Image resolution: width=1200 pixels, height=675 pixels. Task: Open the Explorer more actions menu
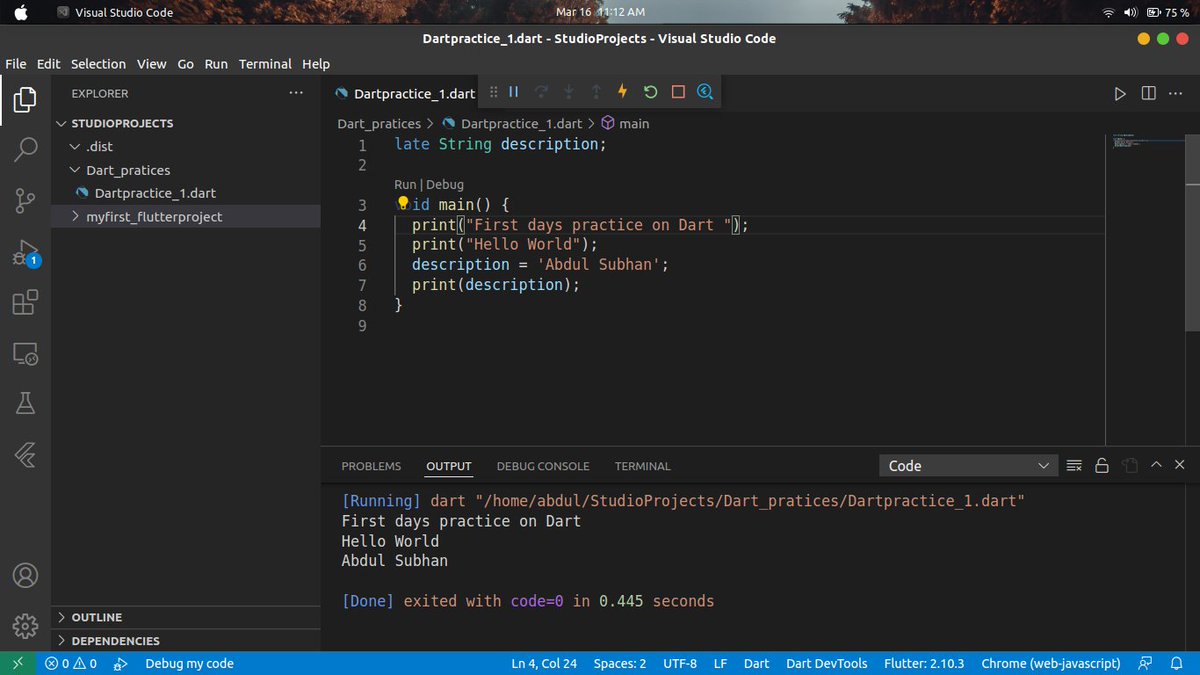tap(296, 93)
